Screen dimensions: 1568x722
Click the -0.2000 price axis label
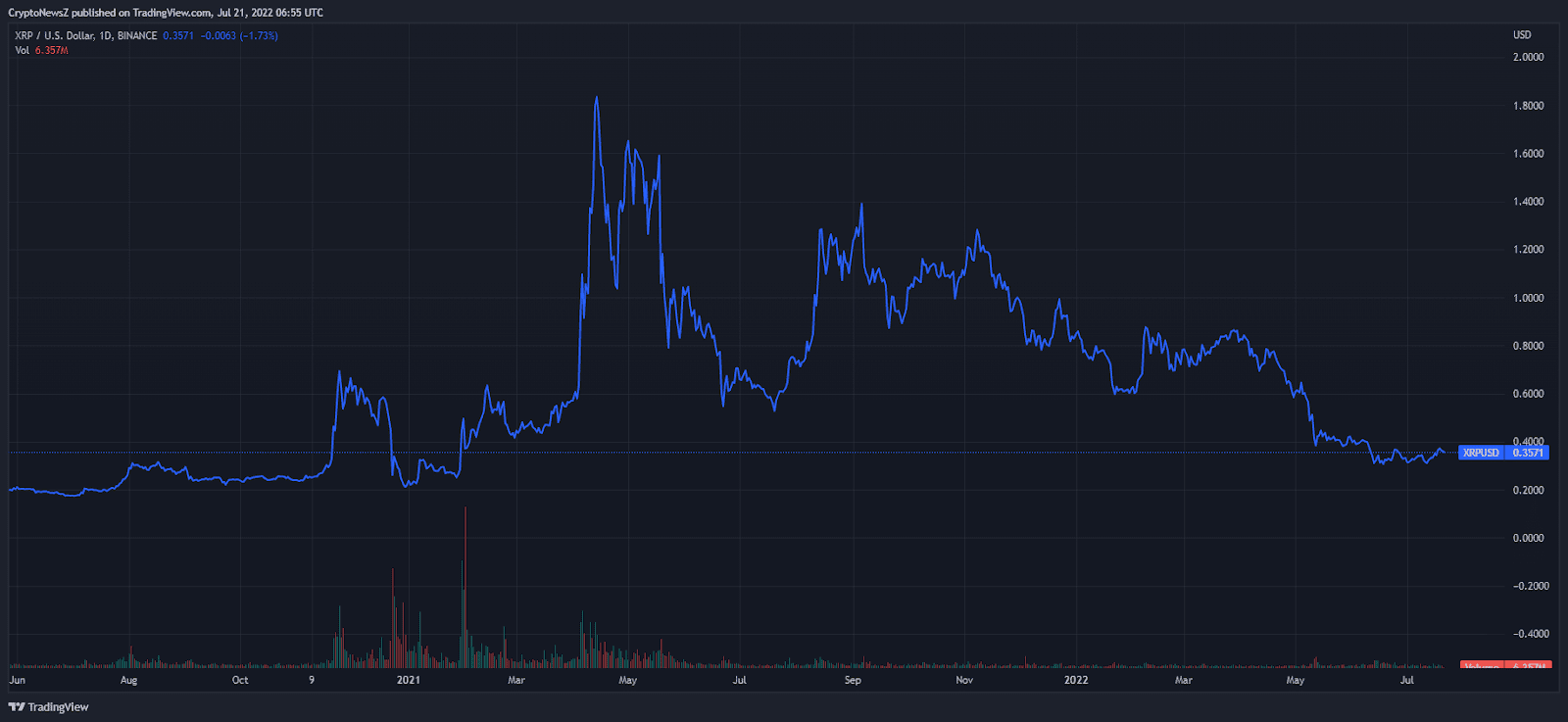[1529, 586]
